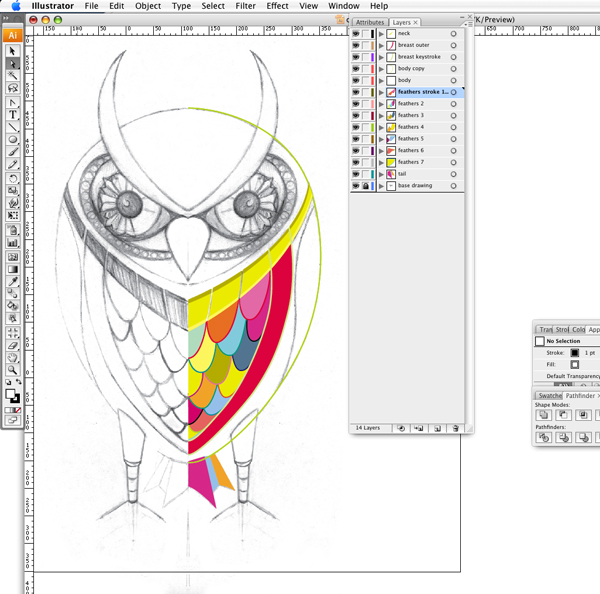
Task: Toggle lock box for body layer
Action: (x=365, y=80)
